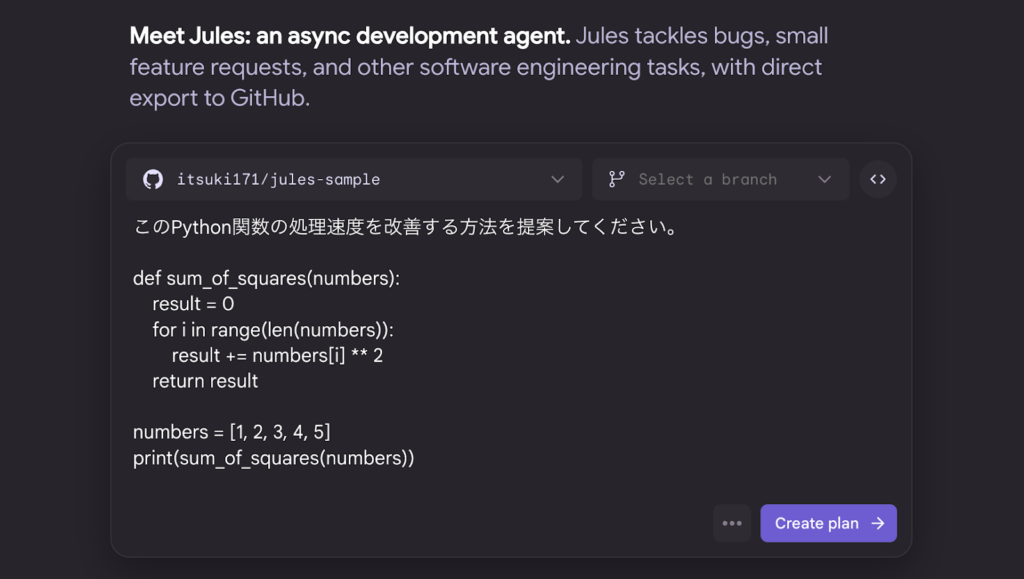
Task: Place cursor in the Japanese prompt line
Action: click(x=407, y=227)
